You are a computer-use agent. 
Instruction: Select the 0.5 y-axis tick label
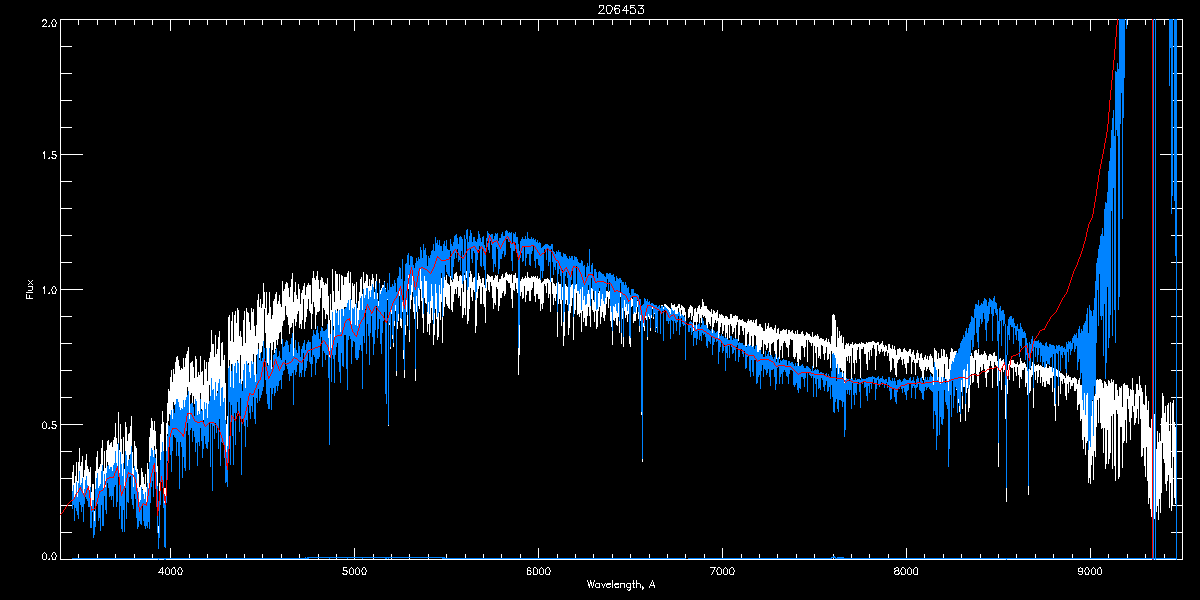(48, 424)
